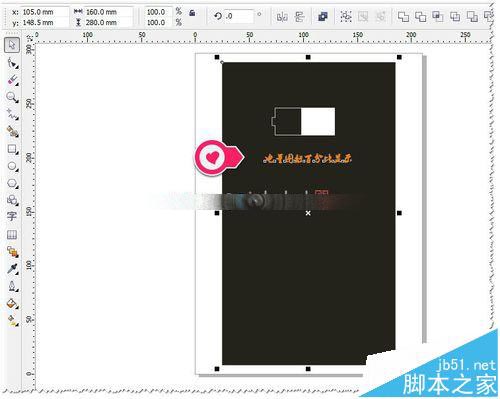Click the orange Chinese text on canvas
This screenshot has height=399, width=500.
[307, 159]
